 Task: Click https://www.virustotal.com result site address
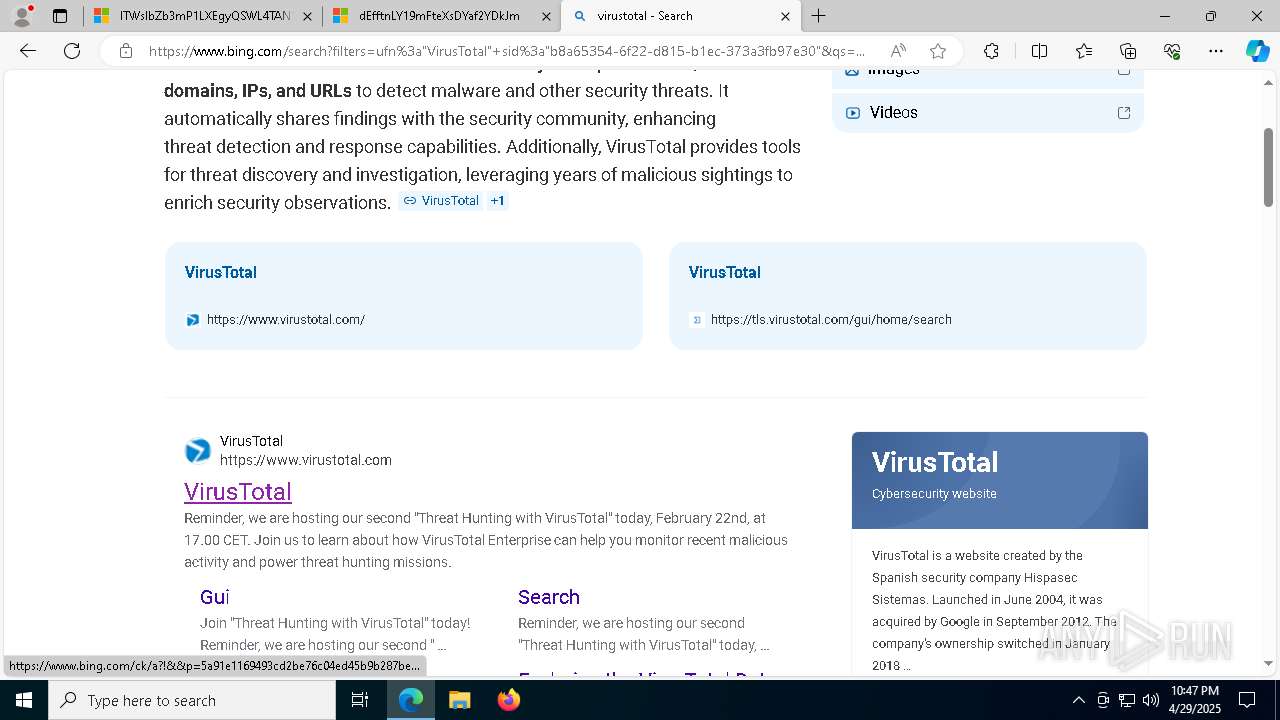[x=306, y=461]
